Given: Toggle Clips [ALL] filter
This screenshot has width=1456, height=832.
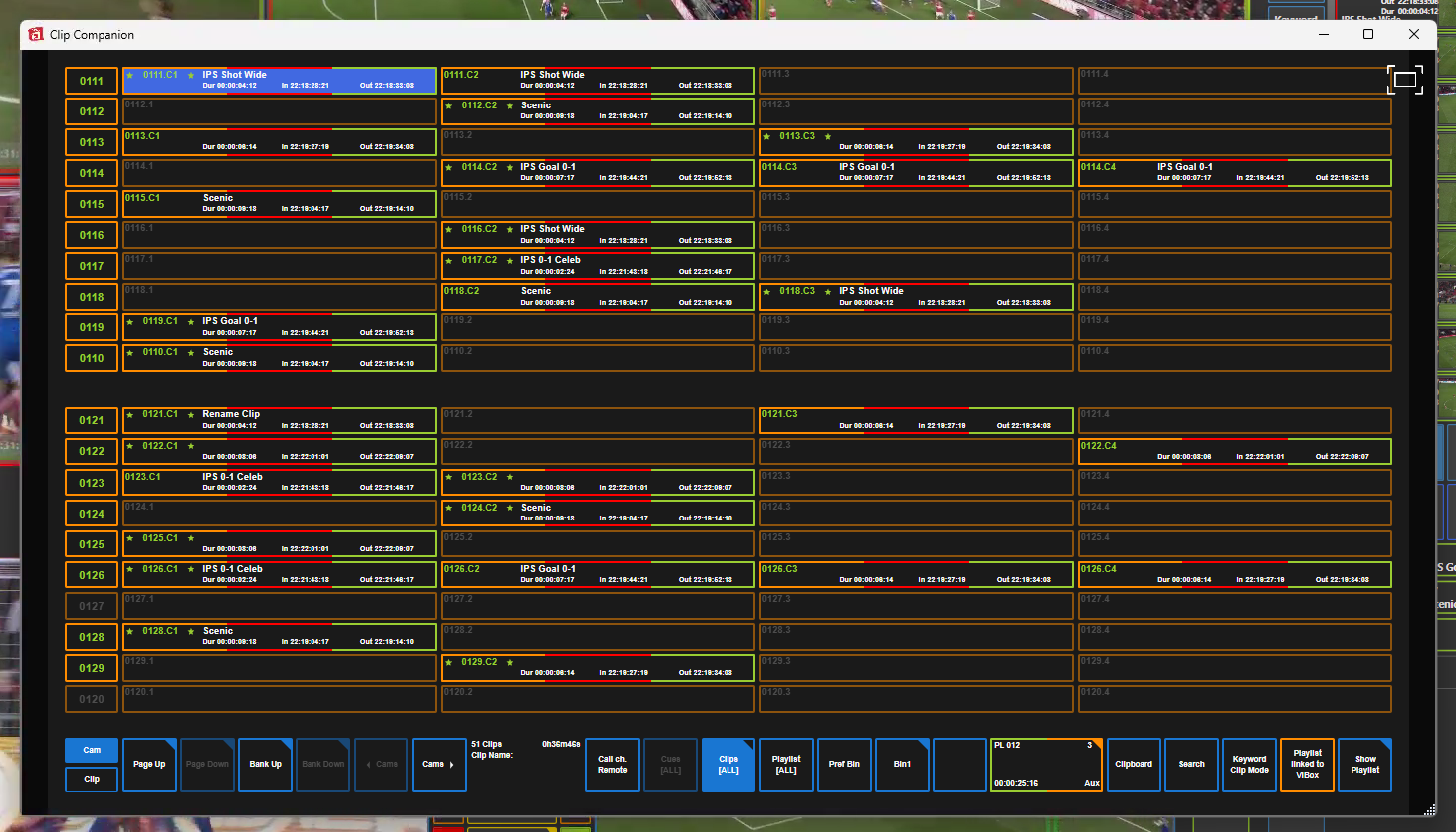Looking at the screenshot, I should tap(728, 765).
